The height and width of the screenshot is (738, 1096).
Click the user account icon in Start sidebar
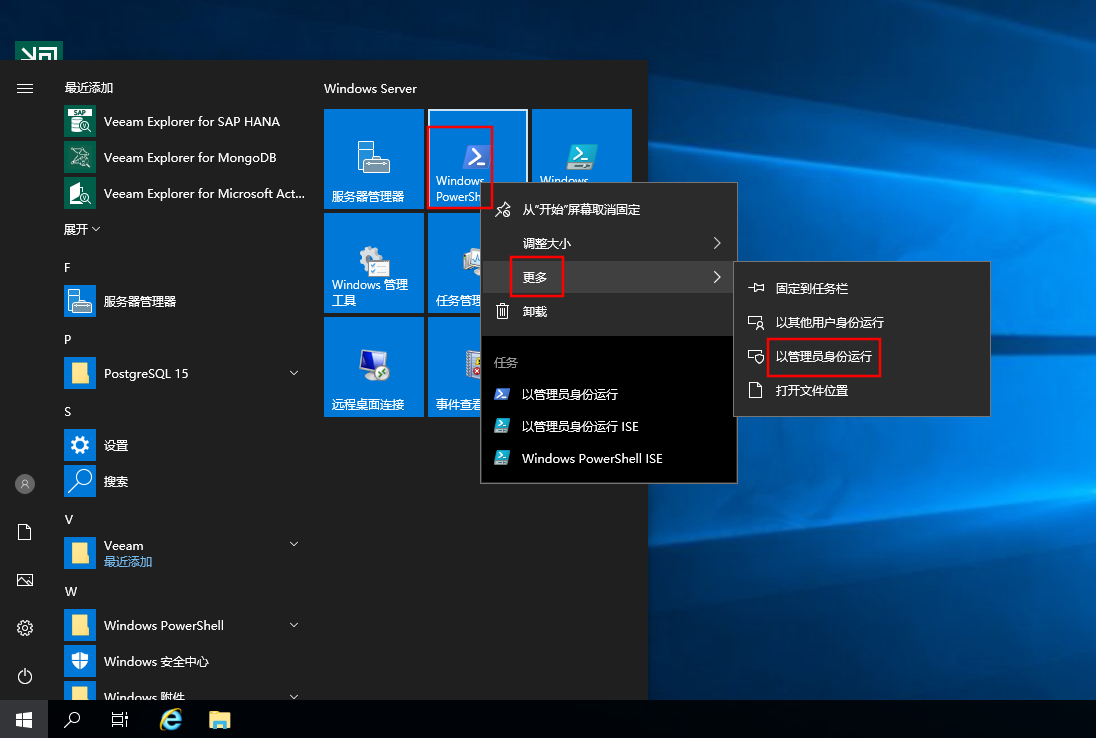tap(24, 484)
